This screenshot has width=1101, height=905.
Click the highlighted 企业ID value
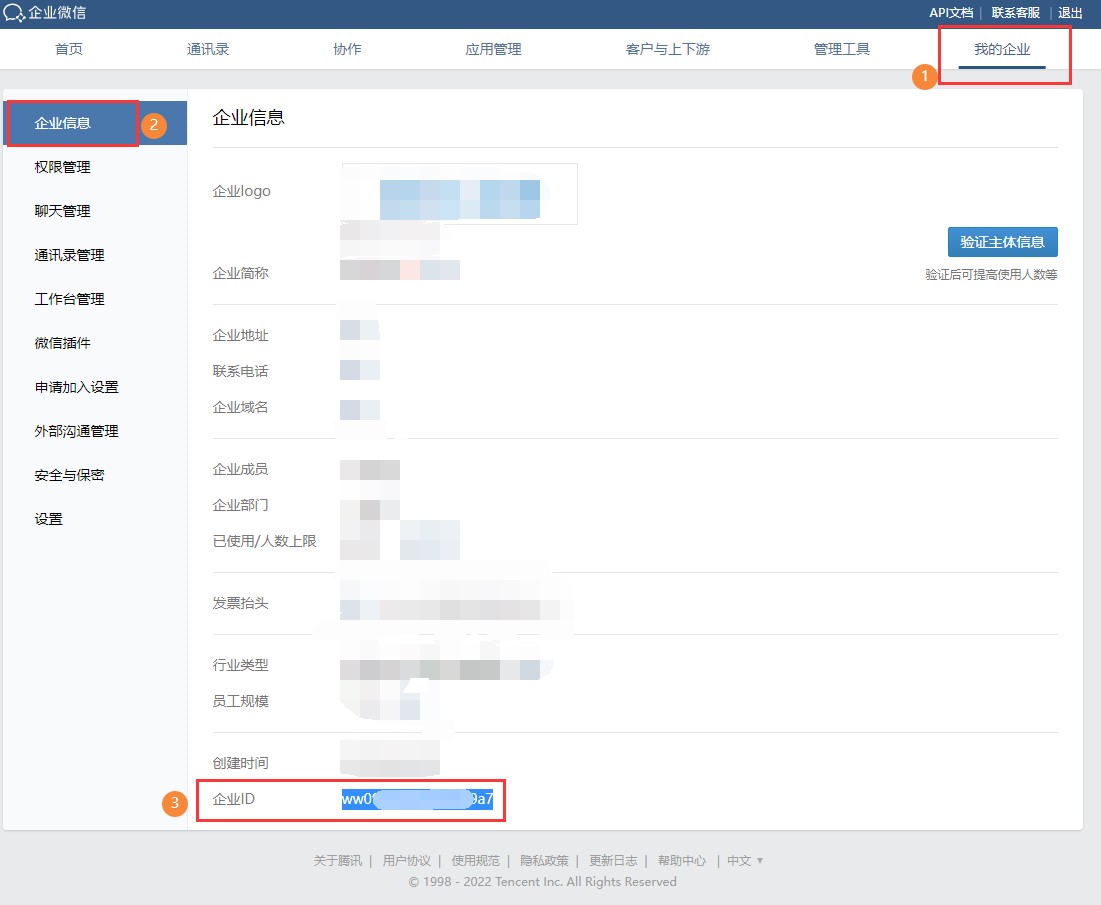(x=417, y=800)
